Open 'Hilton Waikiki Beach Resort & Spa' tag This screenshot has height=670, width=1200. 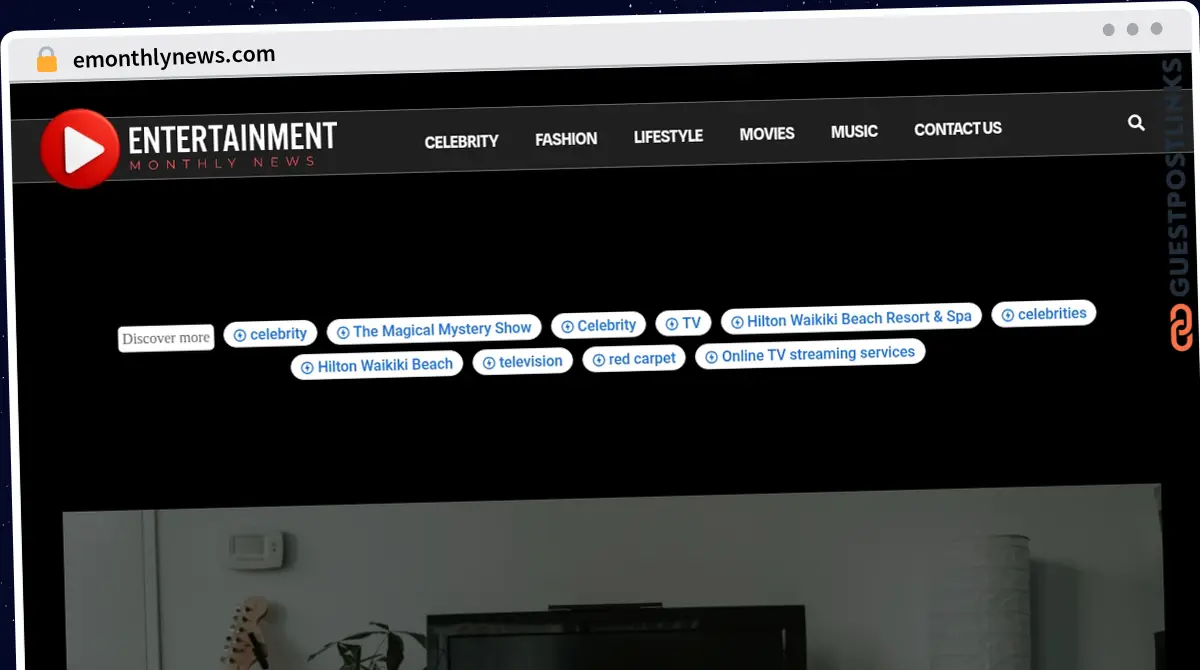point(851,318)
